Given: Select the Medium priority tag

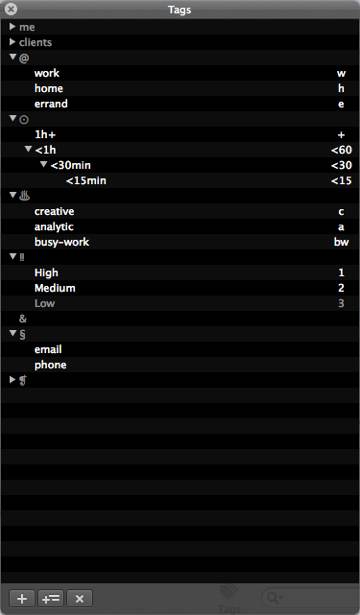Looking at the screenshot, I should point(55,288).
